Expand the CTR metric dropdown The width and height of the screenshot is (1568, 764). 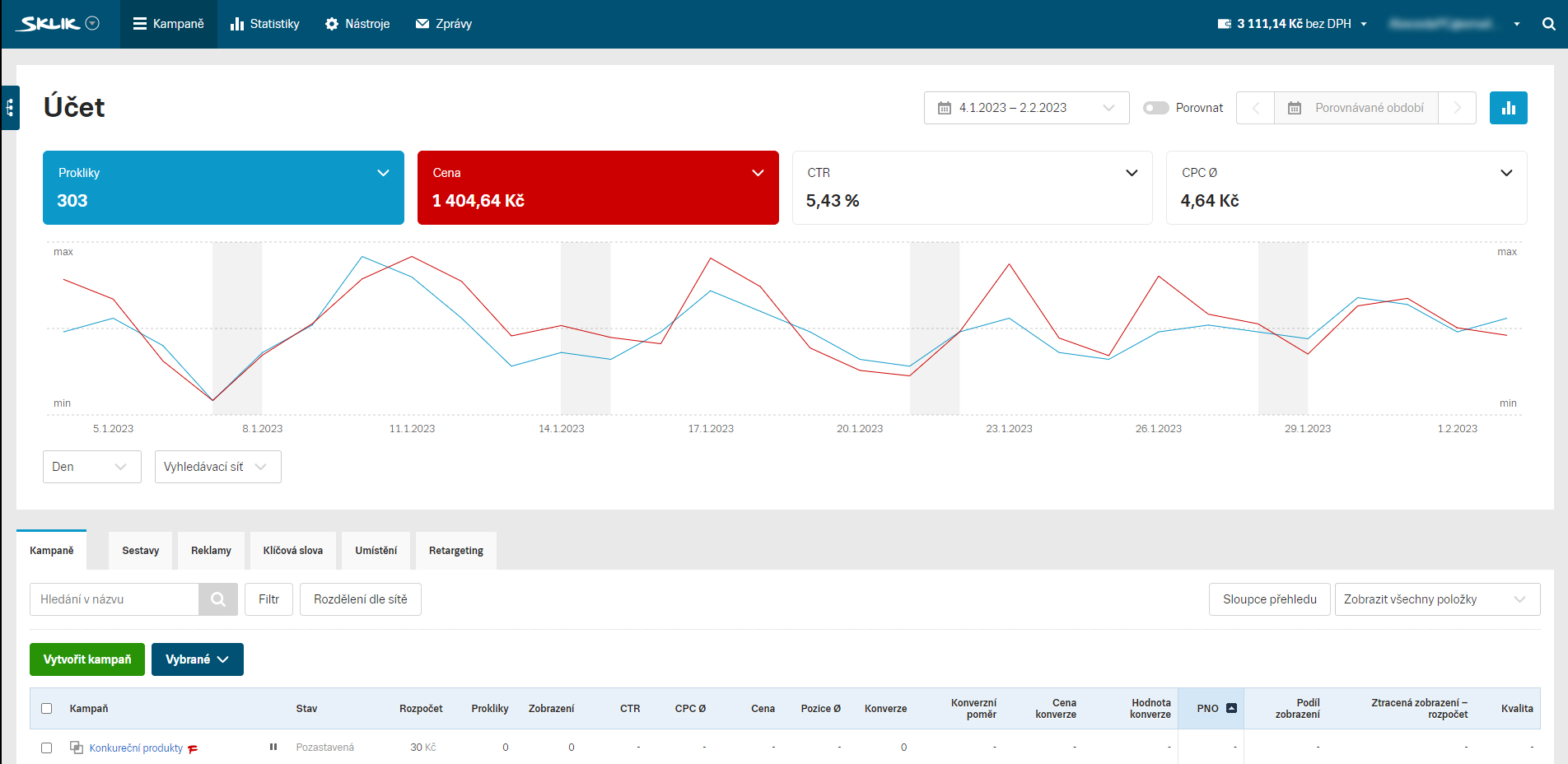1132,173
